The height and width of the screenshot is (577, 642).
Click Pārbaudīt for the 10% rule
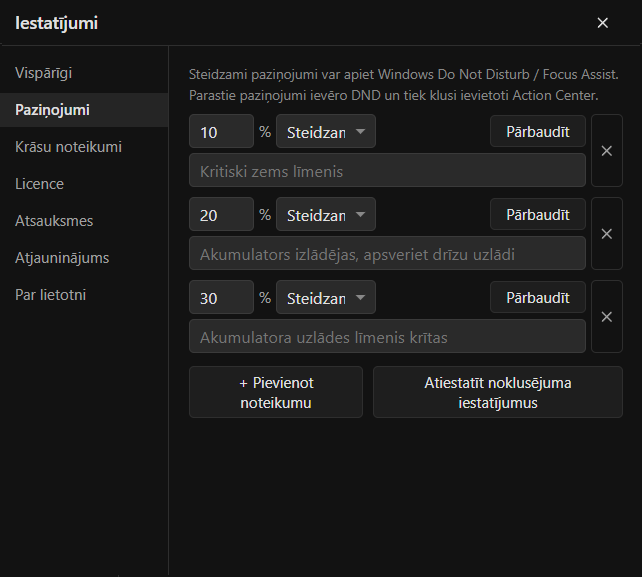(x=538, y=131)
